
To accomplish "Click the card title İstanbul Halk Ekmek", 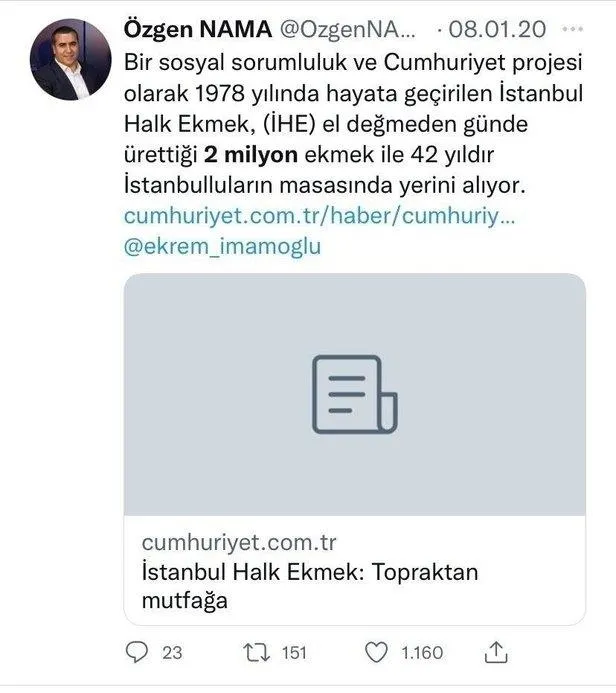I will 310,573.
